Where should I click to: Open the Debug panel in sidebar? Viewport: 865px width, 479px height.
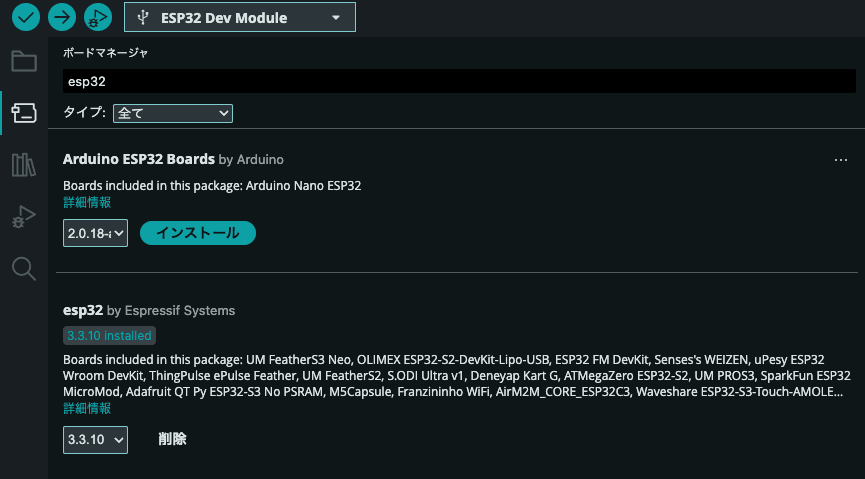[24, 216]
